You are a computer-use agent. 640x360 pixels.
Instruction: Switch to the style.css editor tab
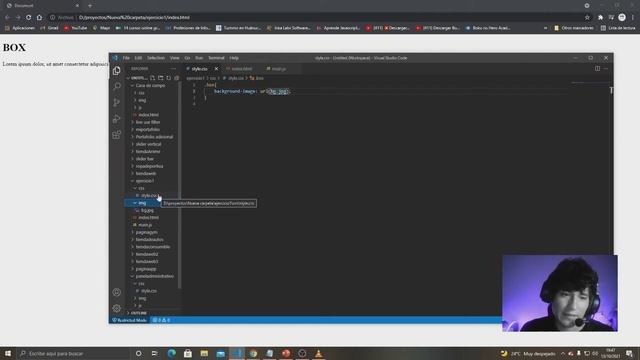pos(199,69)
